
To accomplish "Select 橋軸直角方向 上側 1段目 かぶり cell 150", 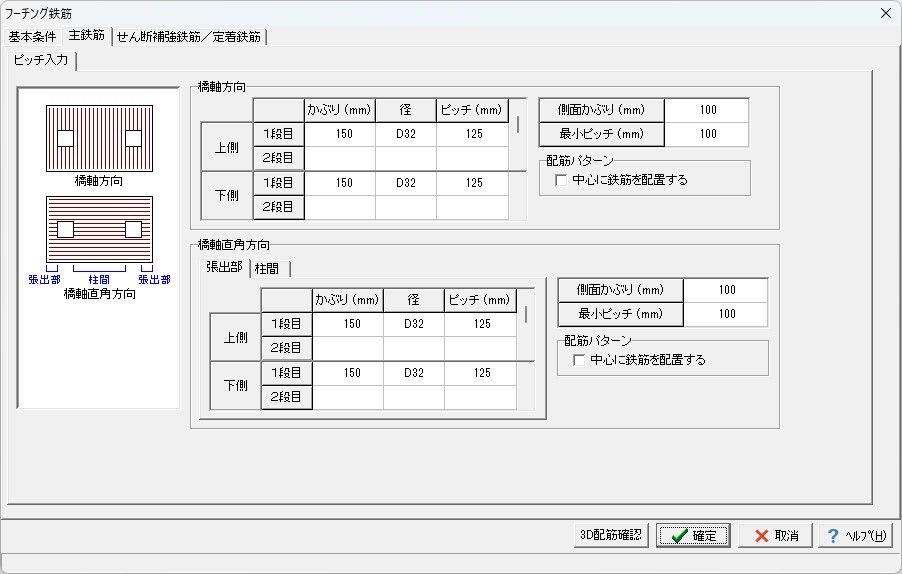I will pos(348,324).
